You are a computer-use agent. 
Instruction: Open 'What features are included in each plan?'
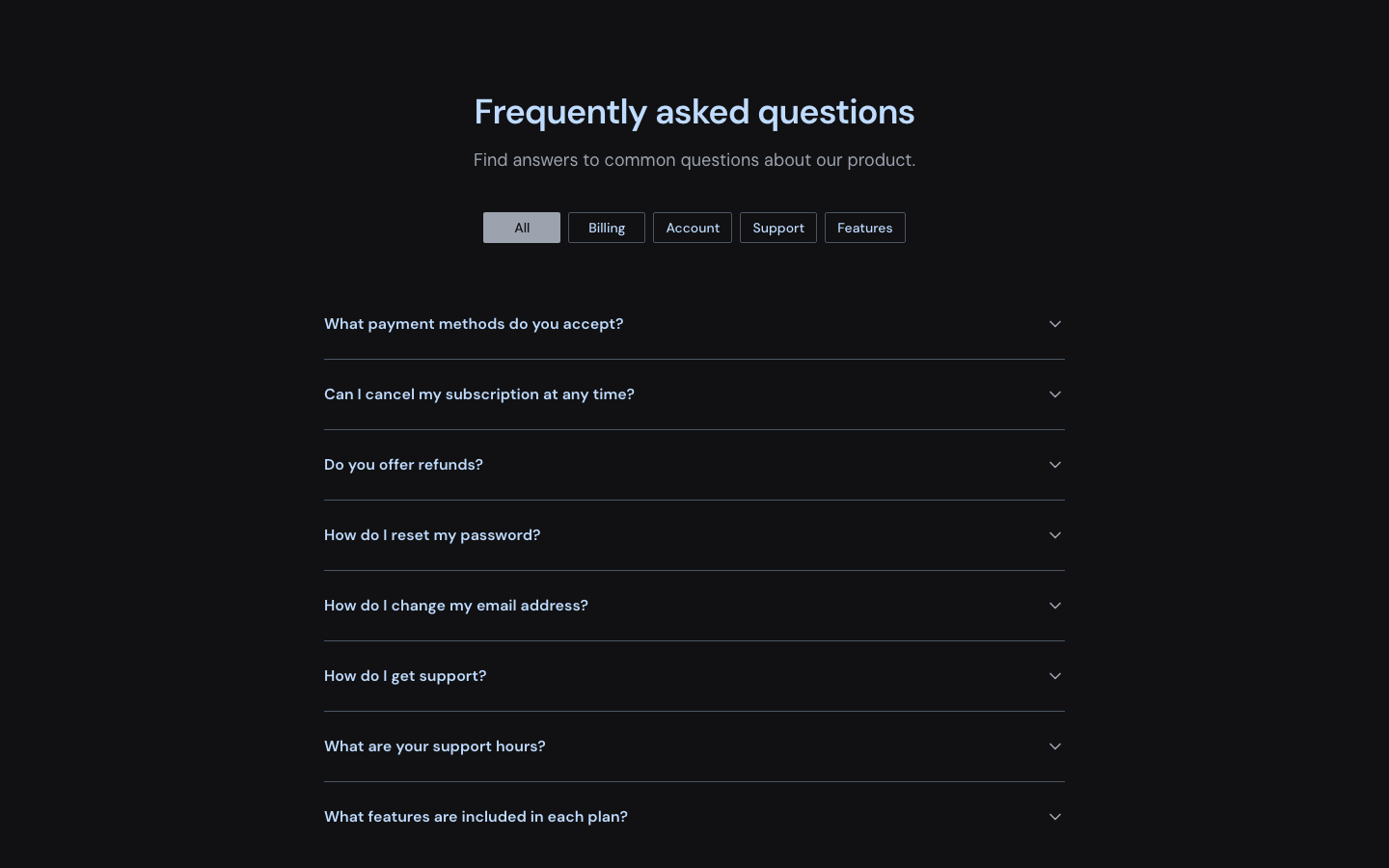(476, 817)
